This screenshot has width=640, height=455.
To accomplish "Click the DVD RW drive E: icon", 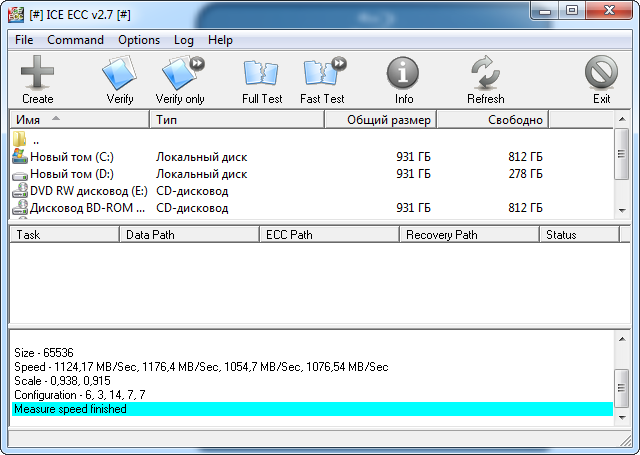I will [20, 191].
